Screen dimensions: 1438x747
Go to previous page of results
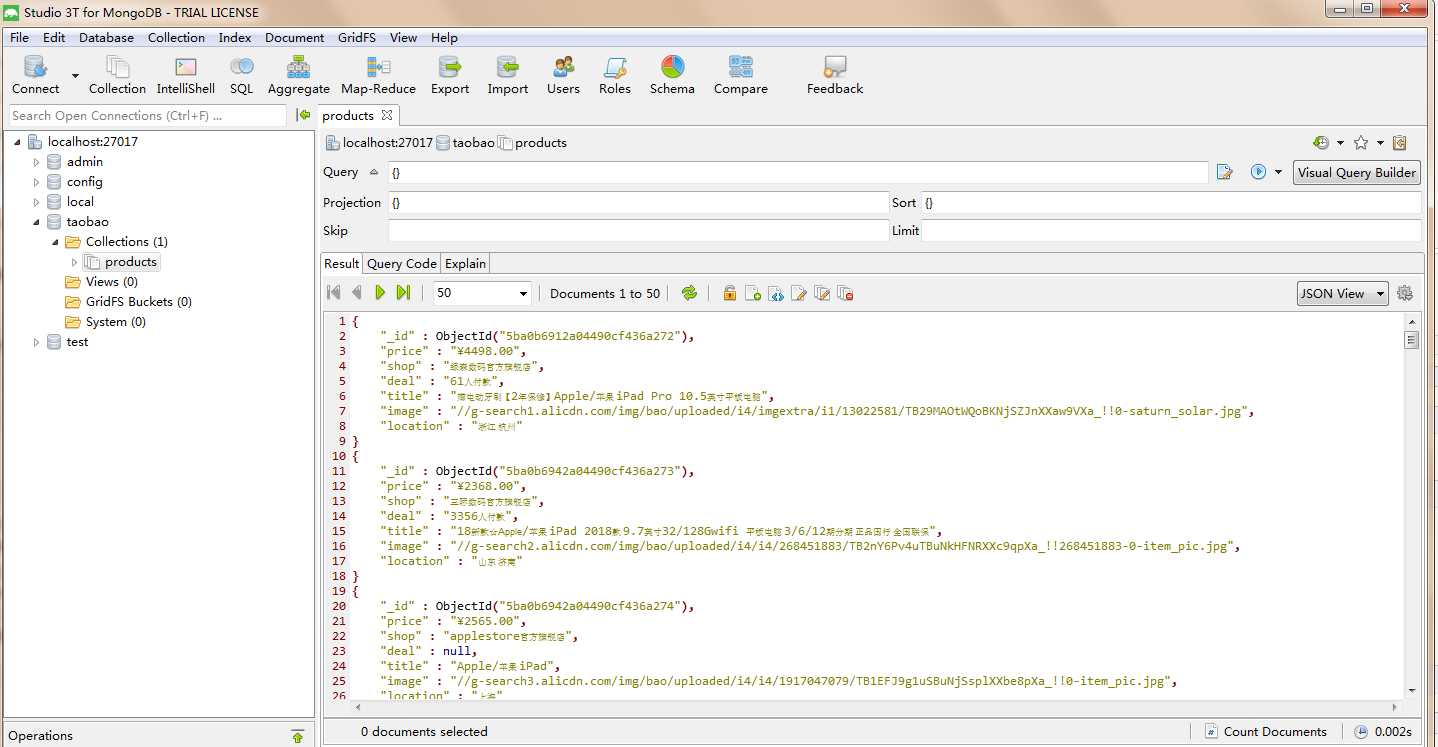[357, 293]
